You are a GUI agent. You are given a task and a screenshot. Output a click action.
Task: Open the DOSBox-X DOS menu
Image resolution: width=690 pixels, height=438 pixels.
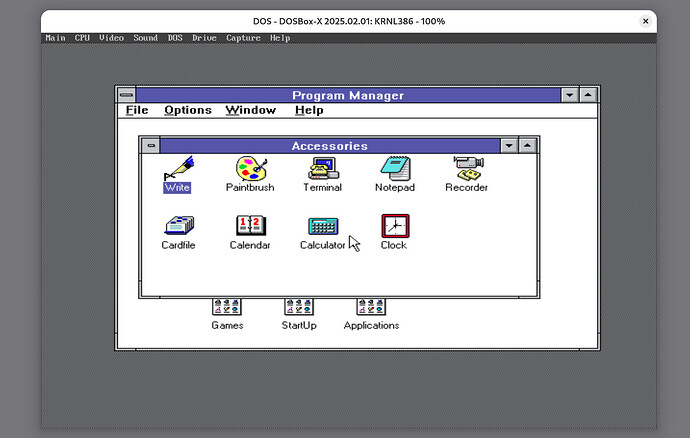tap(175, 38)
